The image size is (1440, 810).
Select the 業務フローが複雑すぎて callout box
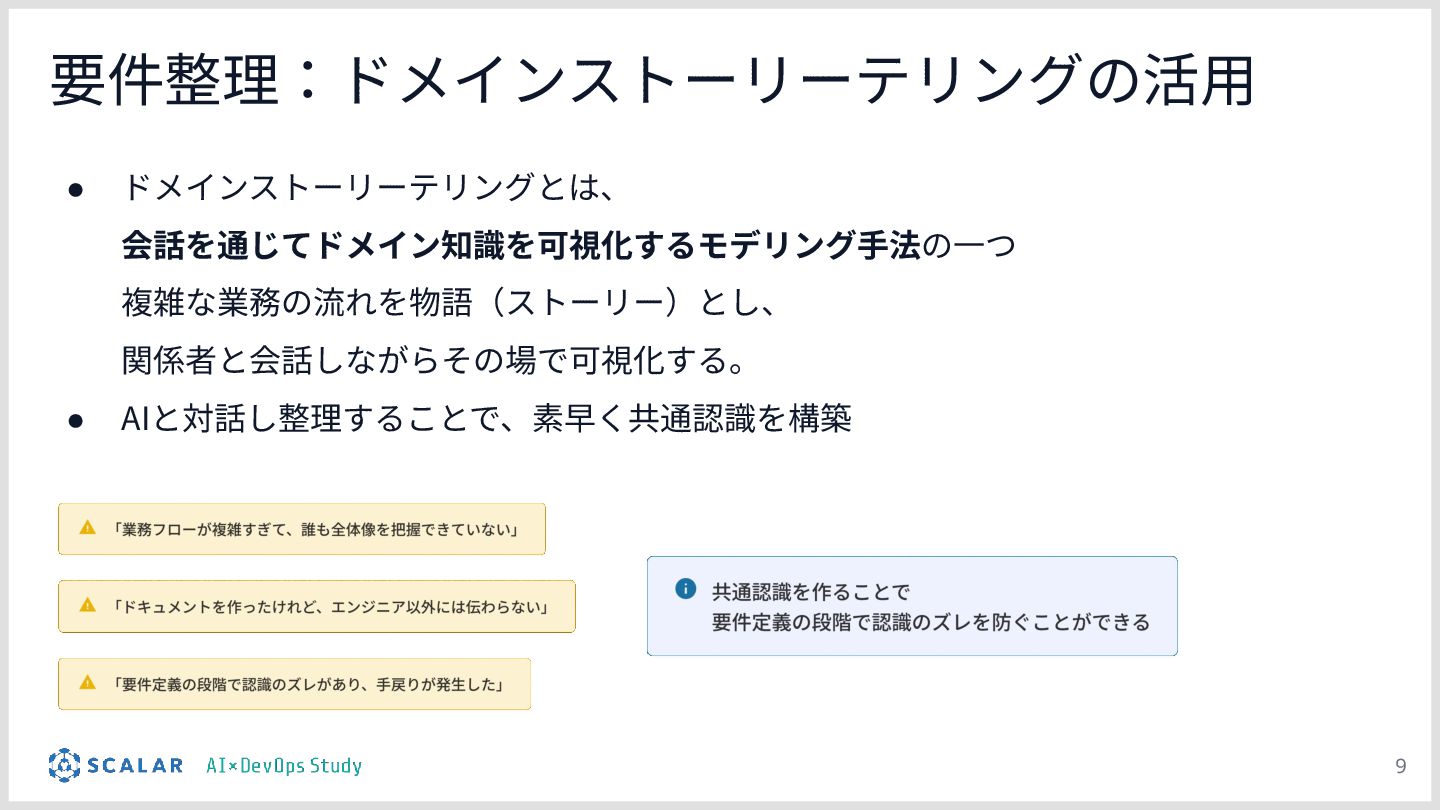pos(302,528)
